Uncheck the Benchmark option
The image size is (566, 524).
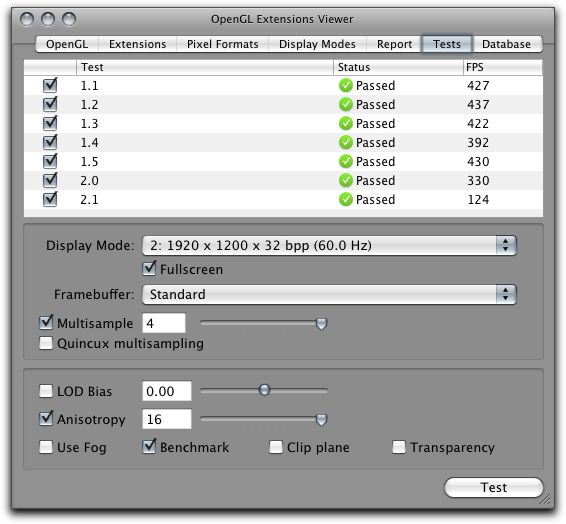[149, 447]
